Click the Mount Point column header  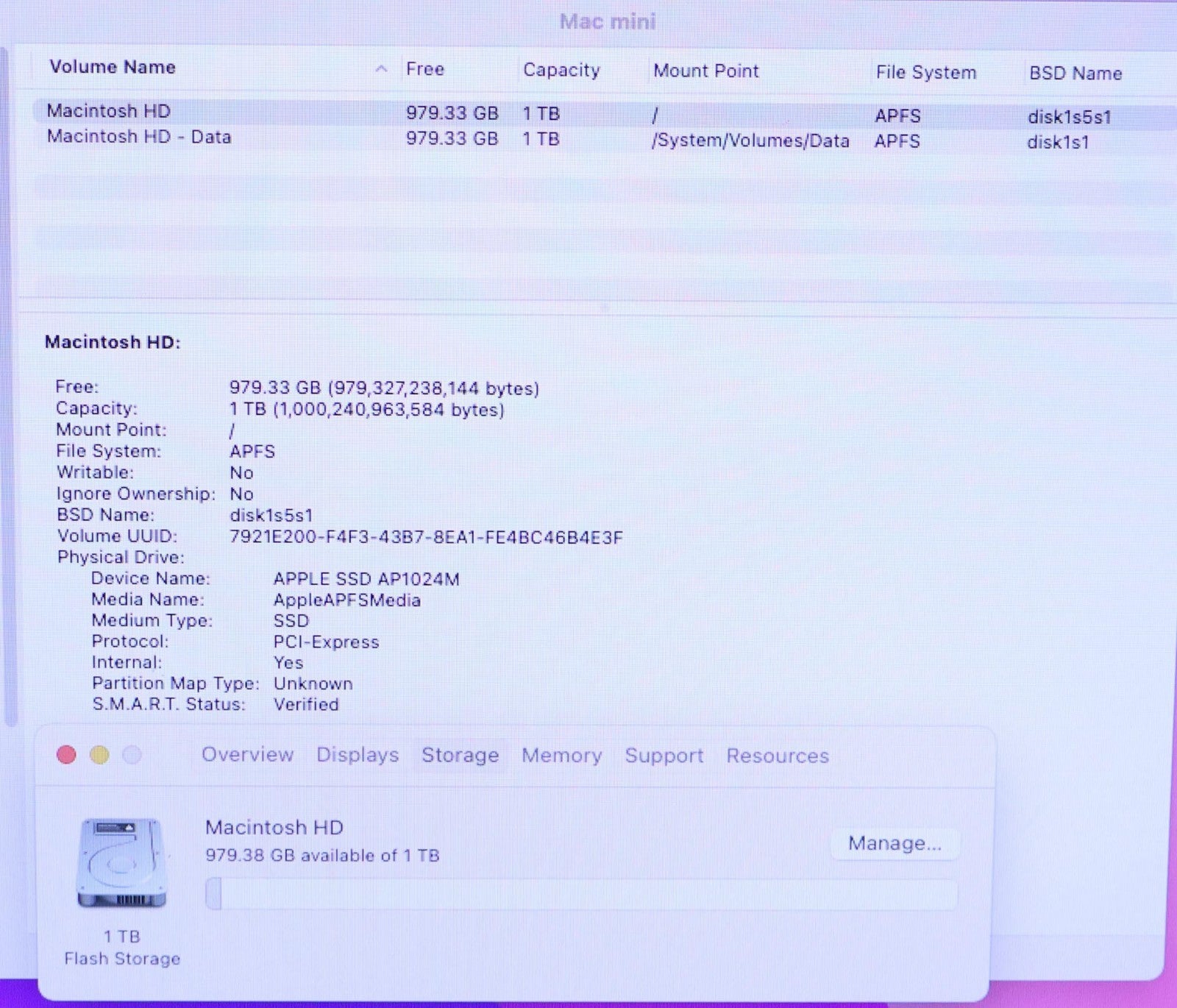pos(705,71)
